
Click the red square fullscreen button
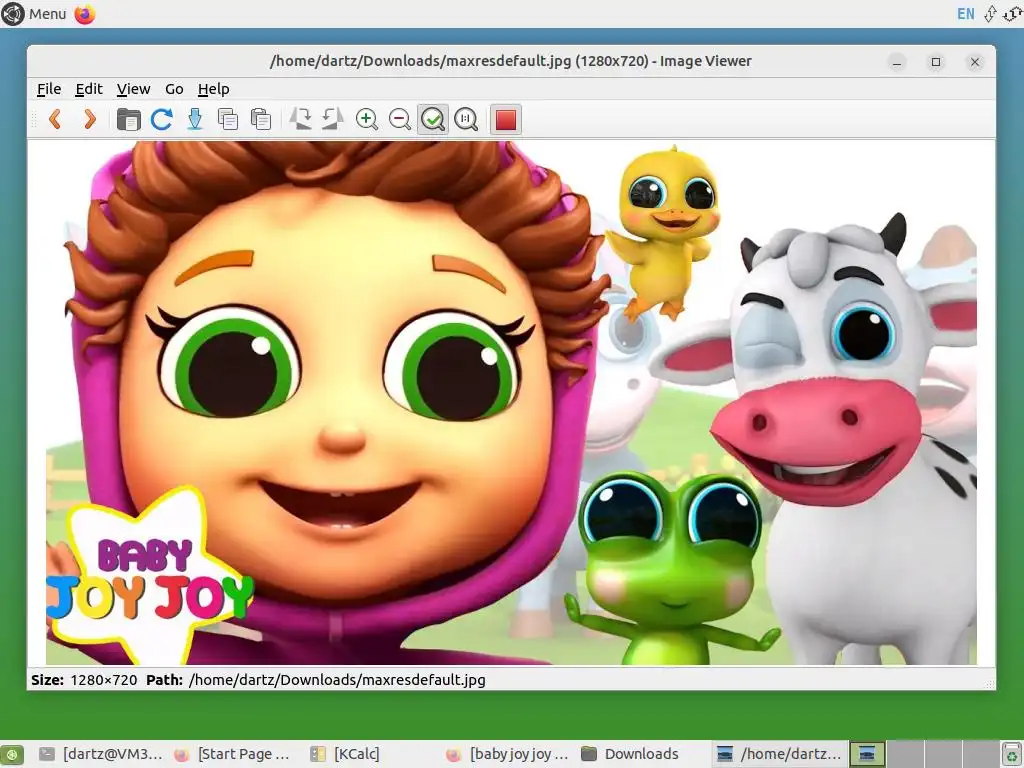pyautogui.click(x=506, y=119)
